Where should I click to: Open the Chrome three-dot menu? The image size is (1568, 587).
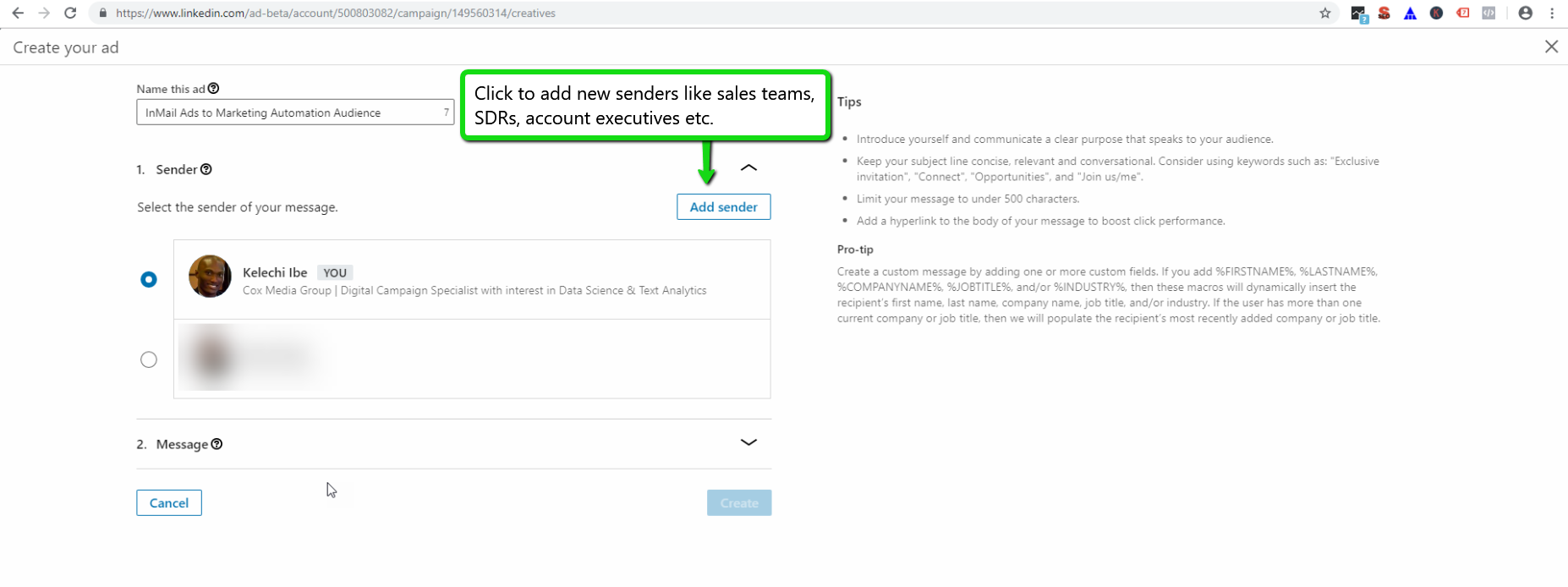pos(1553,13)
